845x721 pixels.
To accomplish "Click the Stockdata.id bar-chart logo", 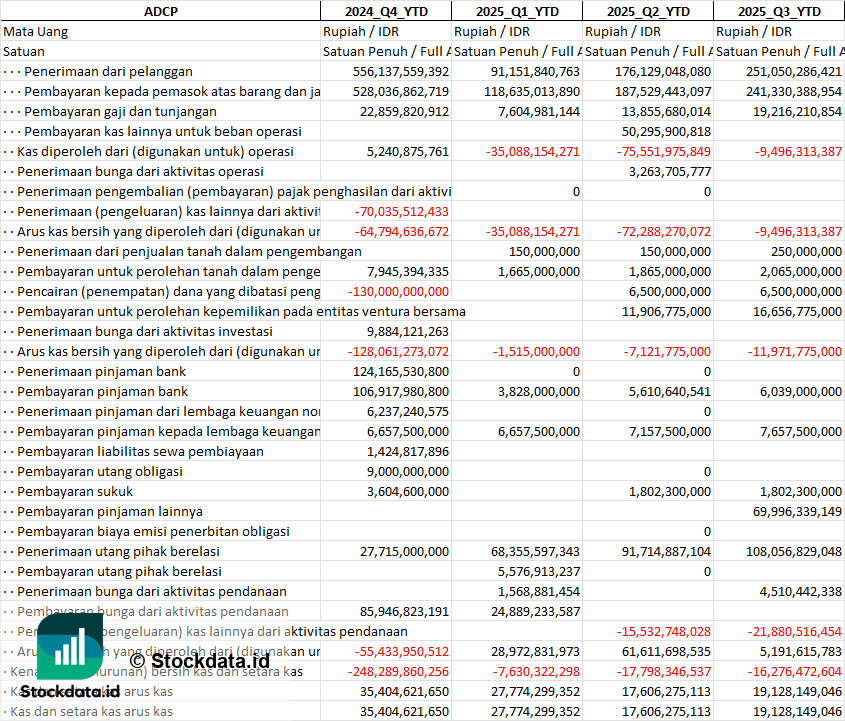I will tap(70, 646).
